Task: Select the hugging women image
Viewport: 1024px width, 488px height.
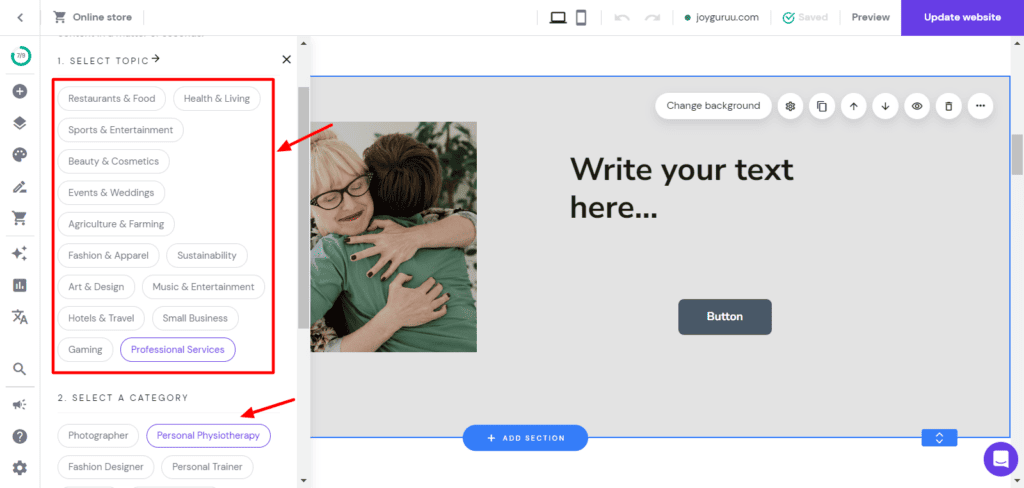Action: click(x=393, y=236)
